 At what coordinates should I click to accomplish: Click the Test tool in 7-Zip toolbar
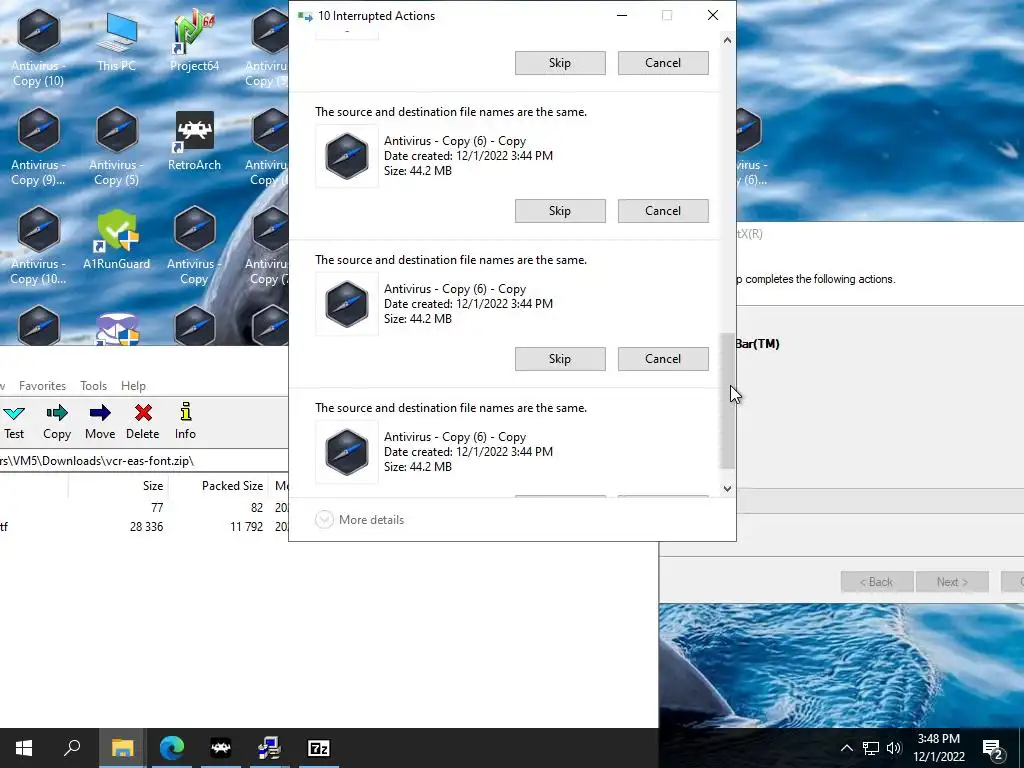[14, 421]
